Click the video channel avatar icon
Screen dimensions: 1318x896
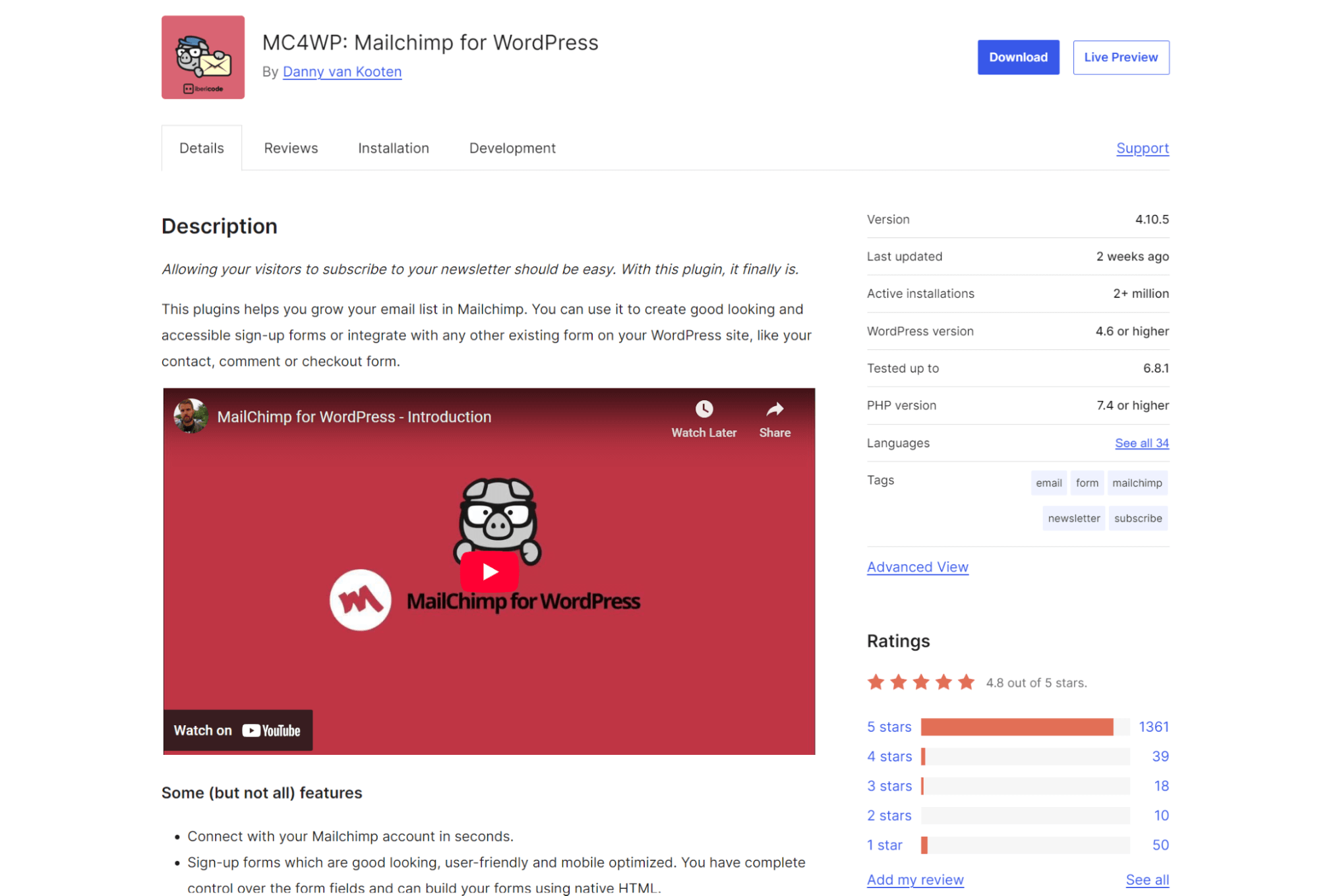191,416
